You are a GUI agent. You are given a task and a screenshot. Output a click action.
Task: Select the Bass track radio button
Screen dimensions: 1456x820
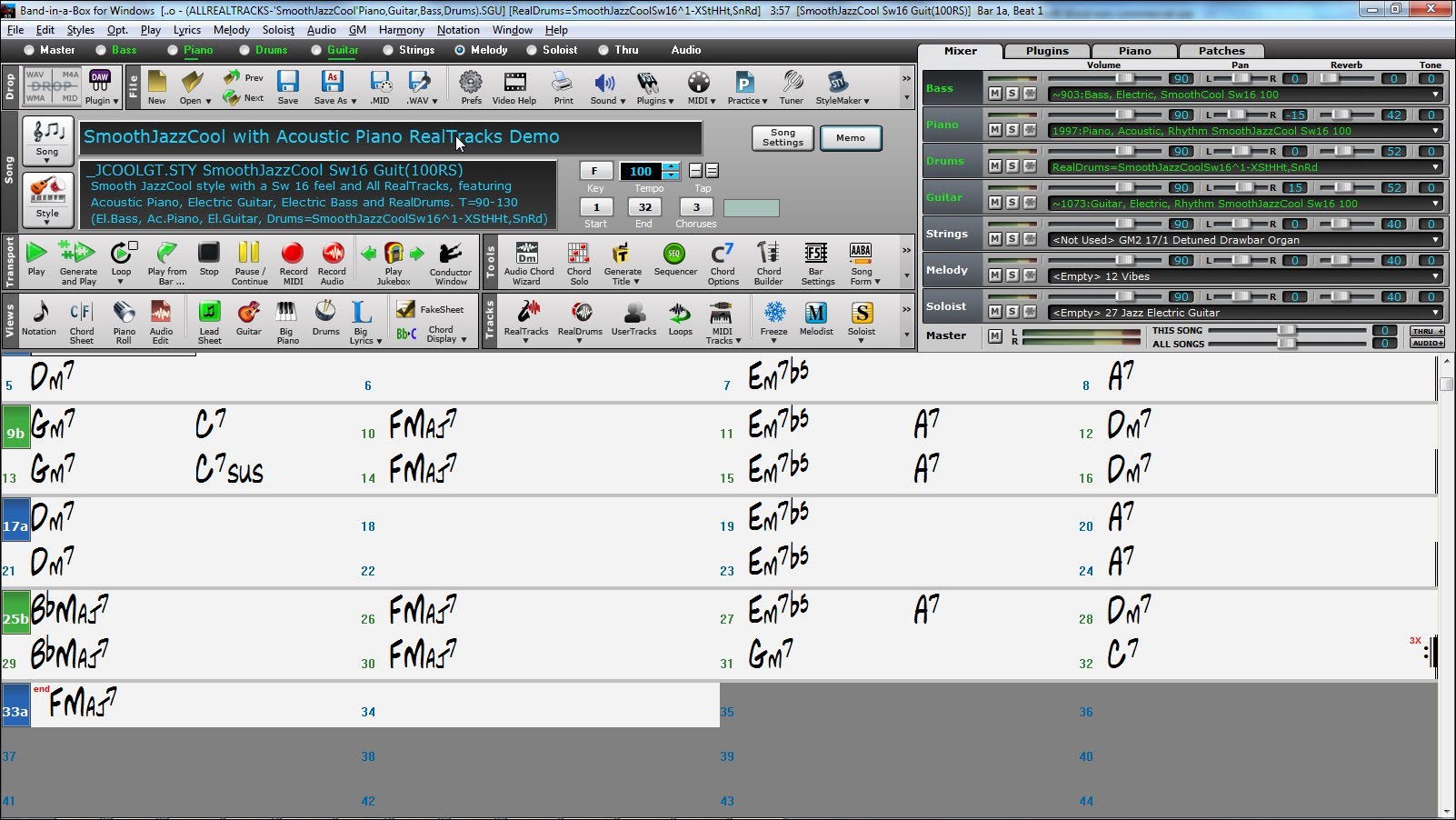coord(102,50)
